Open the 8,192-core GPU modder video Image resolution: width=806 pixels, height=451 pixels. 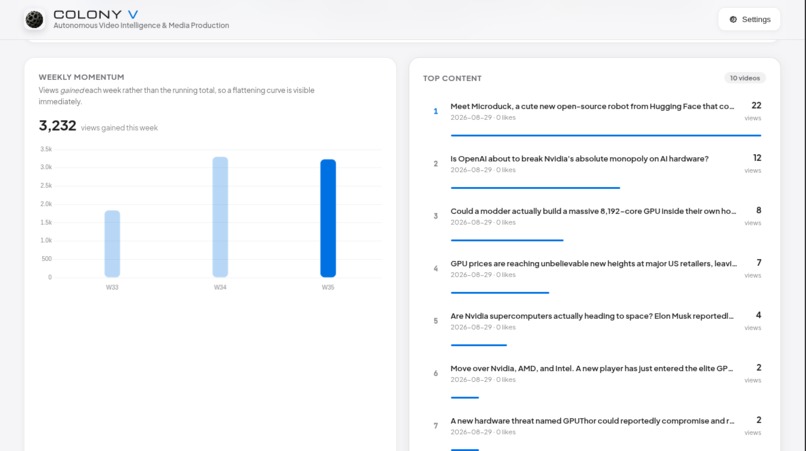pyautogui.click(x=593, y=211)
